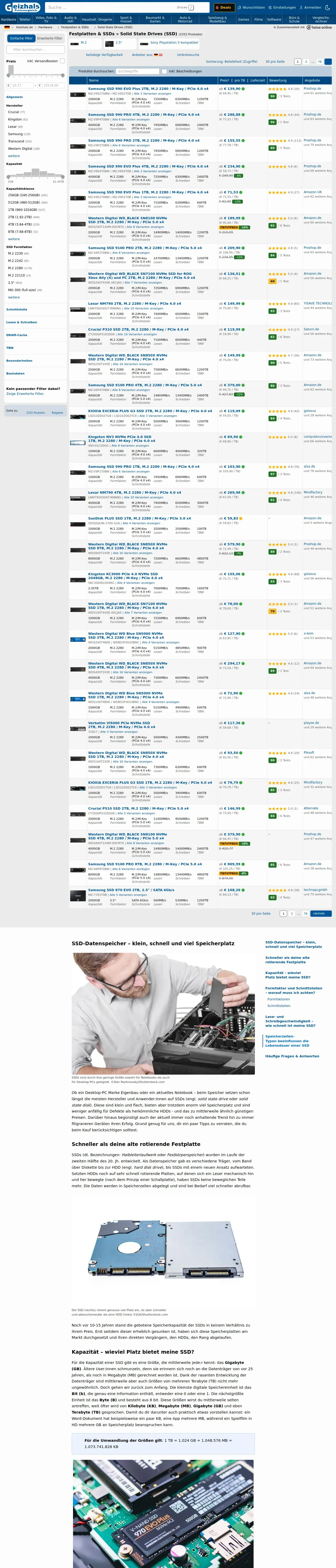
Task: Click the Anmelden user login icon
Action: [310, 8]
